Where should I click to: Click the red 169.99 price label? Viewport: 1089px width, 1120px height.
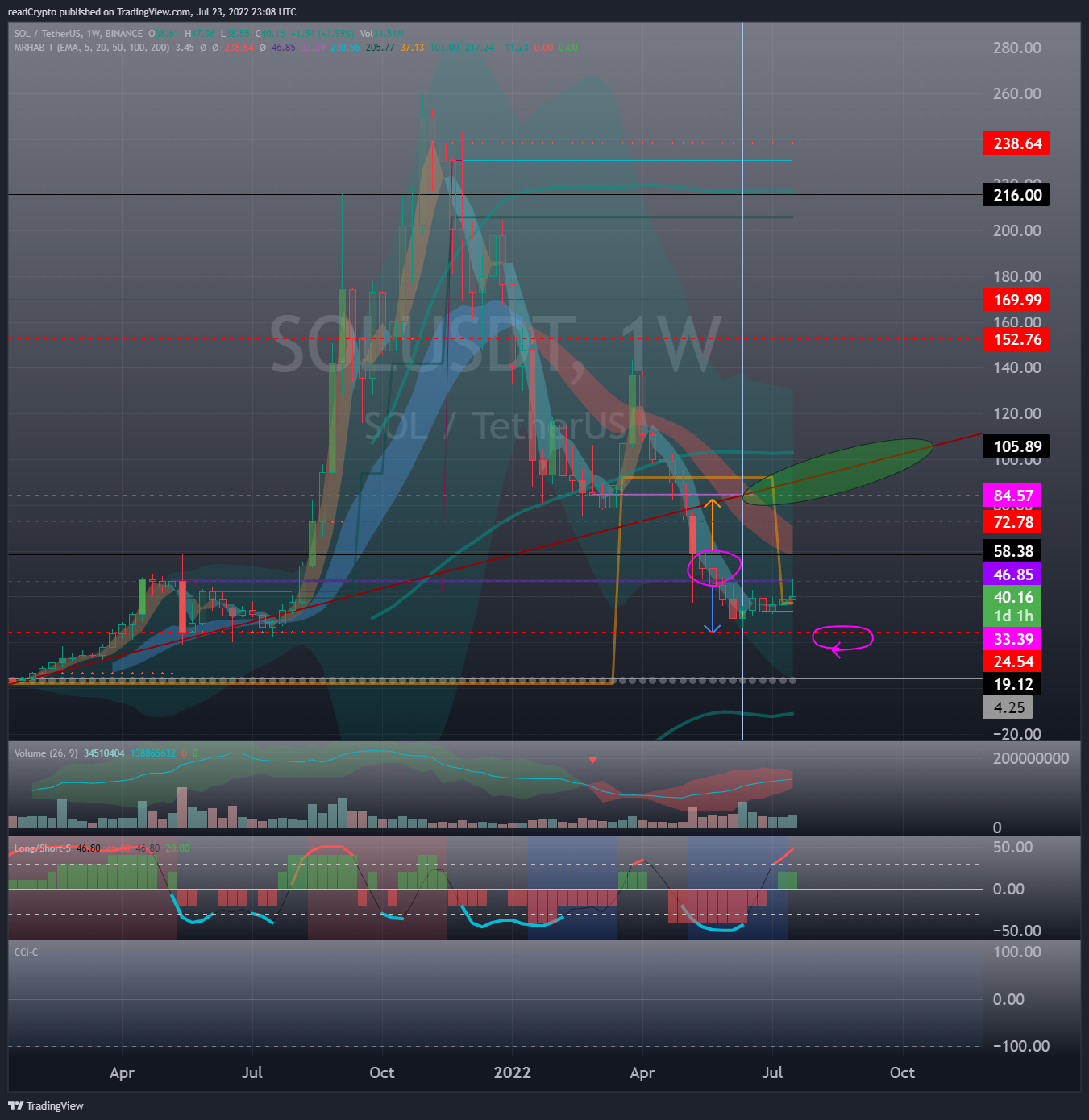tap(1016, 300)
